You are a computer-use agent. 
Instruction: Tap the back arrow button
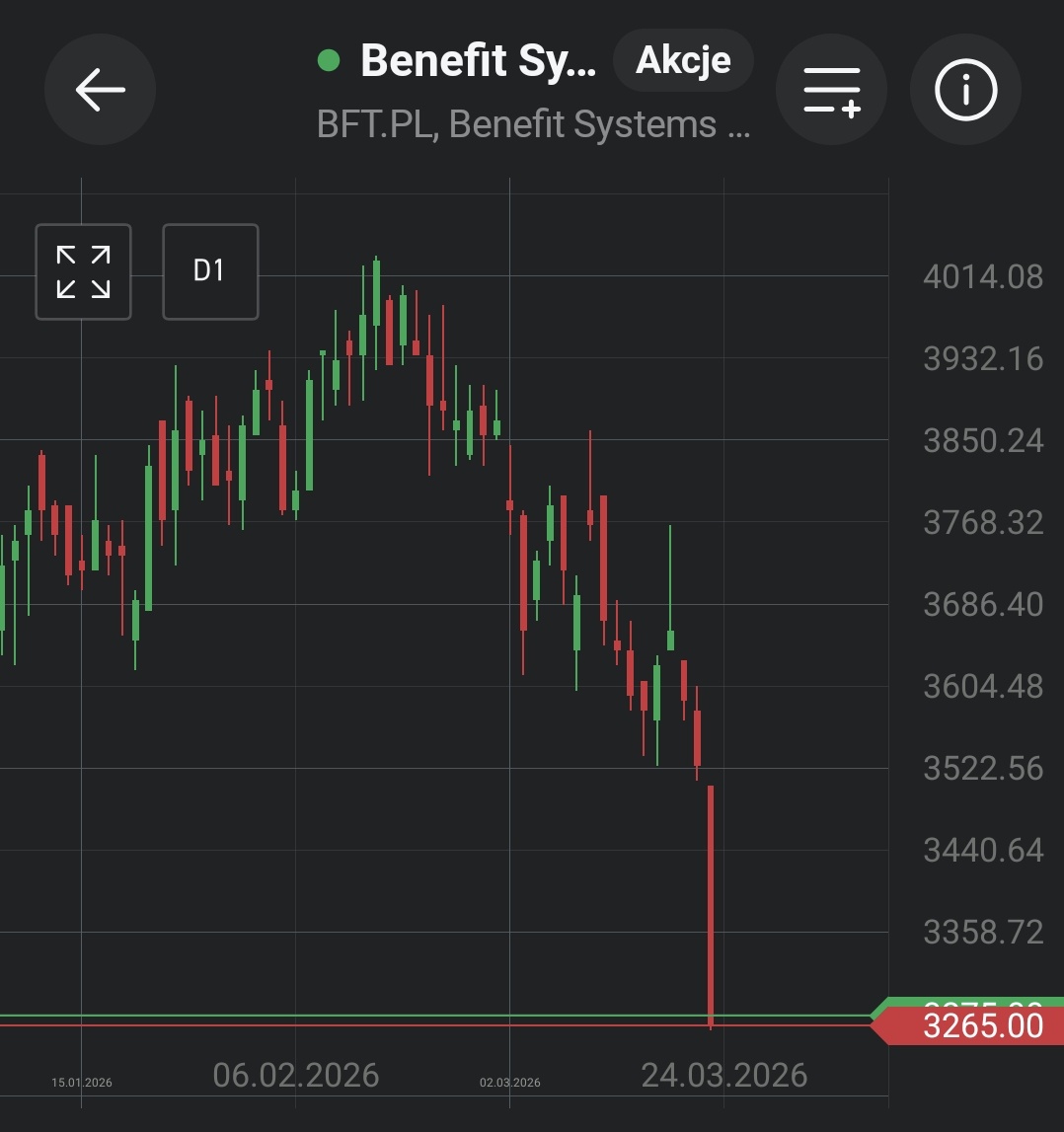100,90
